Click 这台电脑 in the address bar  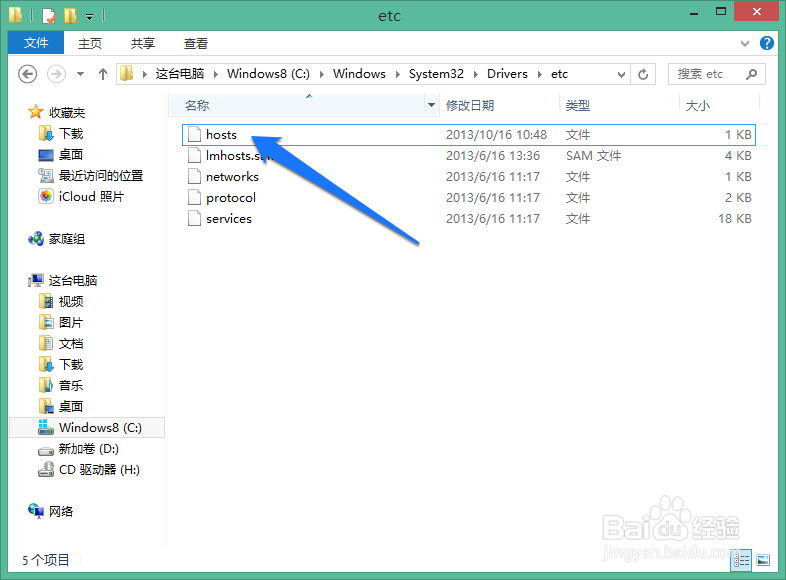coord(179,74)
